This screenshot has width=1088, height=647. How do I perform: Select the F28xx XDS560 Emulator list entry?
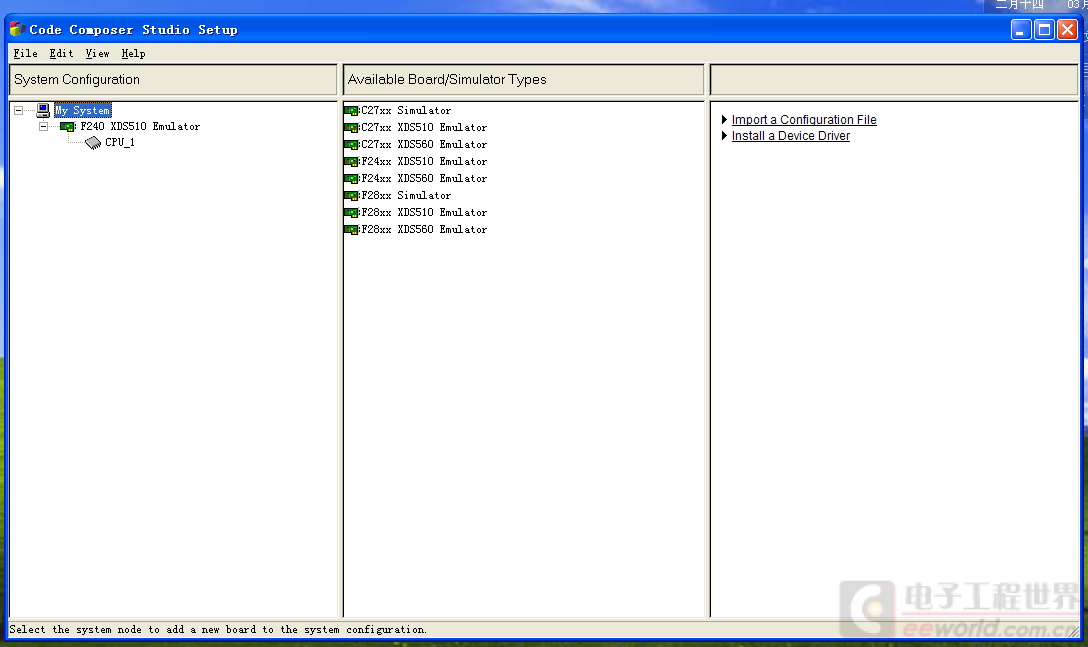point(424,230)
